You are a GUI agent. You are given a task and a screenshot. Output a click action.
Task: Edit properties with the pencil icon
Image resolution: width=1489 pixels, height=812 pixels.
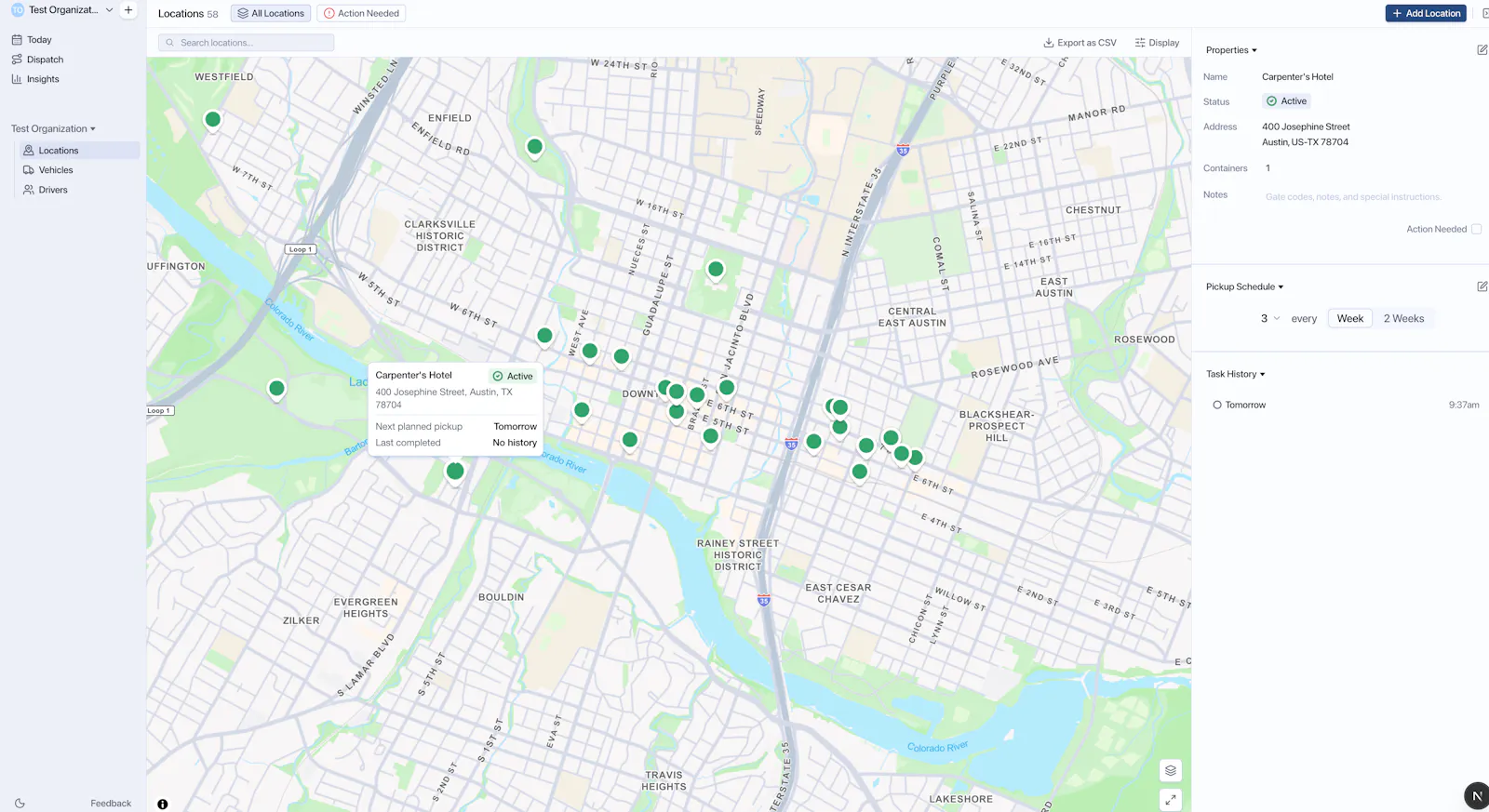tap(1482, 50)
